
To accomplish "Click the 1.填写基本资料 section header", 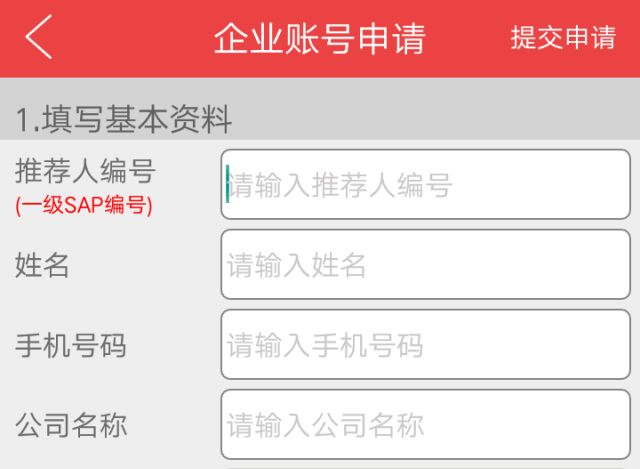I will pyautogui.click(x=123, y=120).
